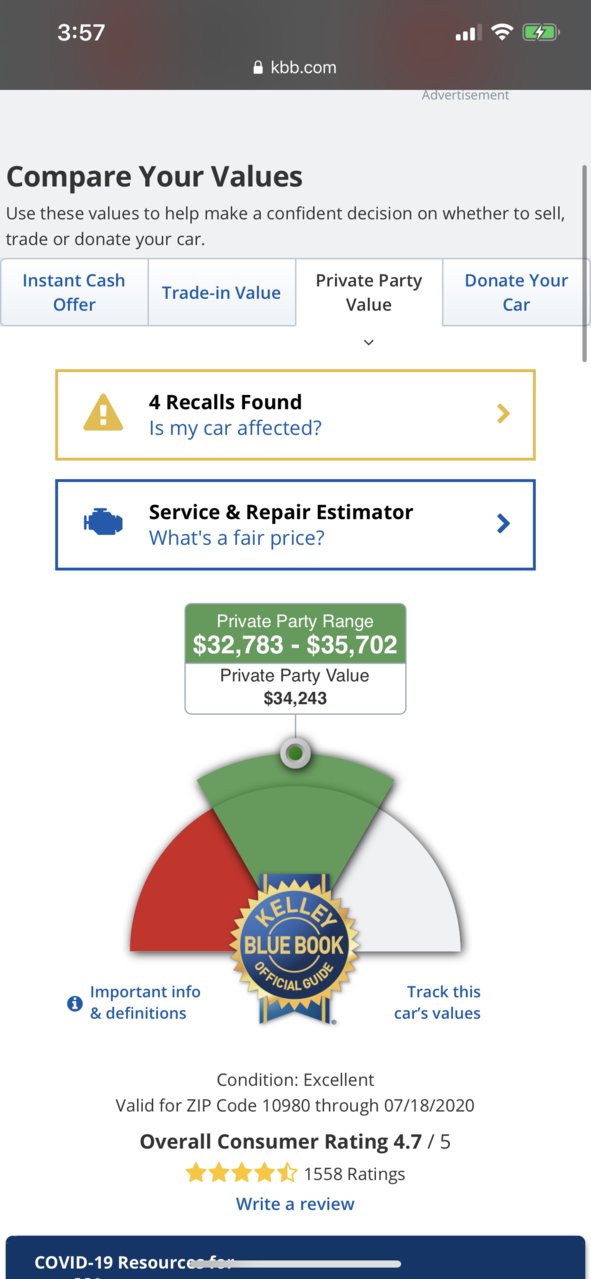Select the Donate Your Car tab
This screenshot has height=1279, width=591.
[516, 292]
